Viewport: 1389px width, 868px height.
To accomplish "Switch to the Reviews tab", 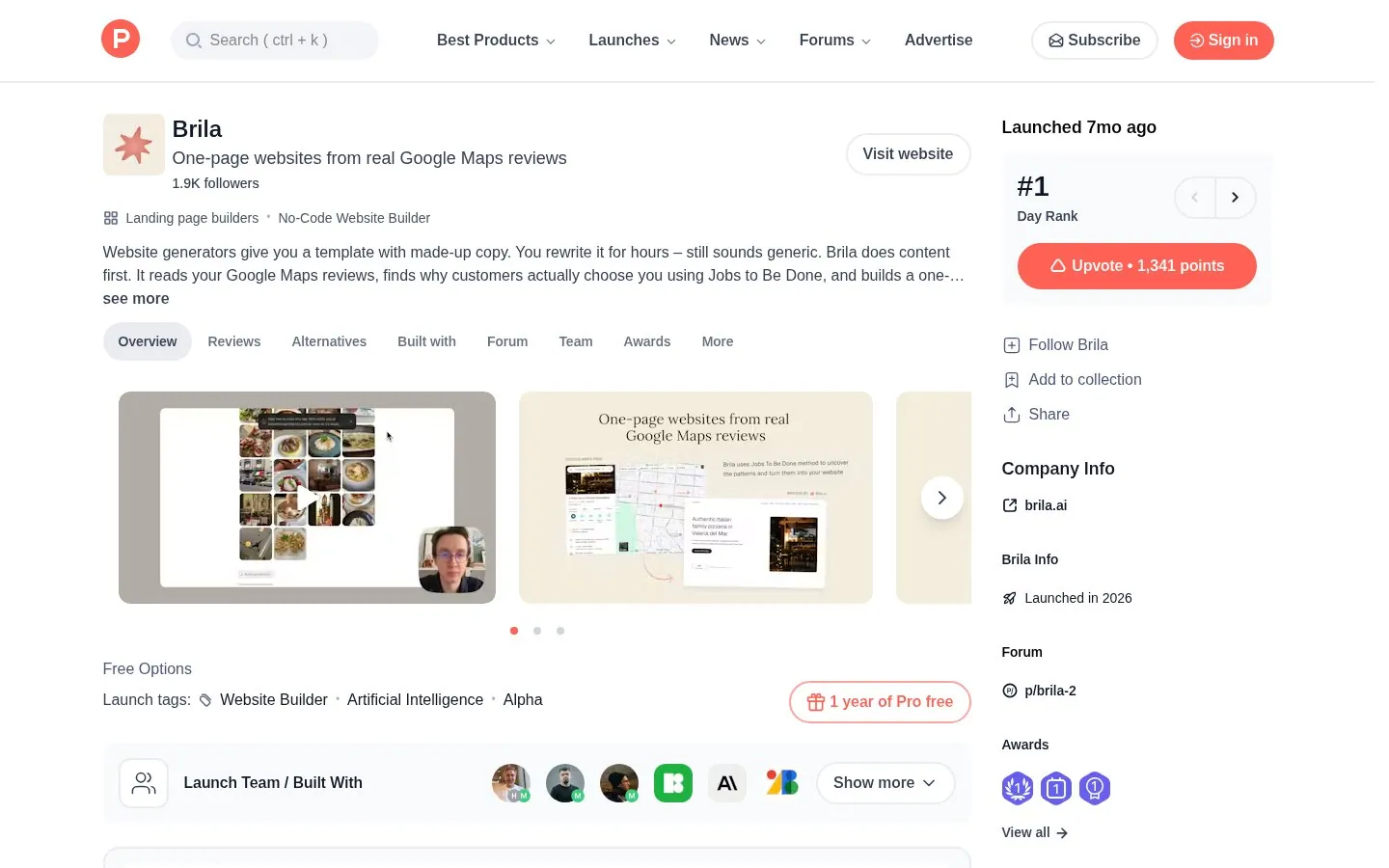I will click(x=234, y=341).
